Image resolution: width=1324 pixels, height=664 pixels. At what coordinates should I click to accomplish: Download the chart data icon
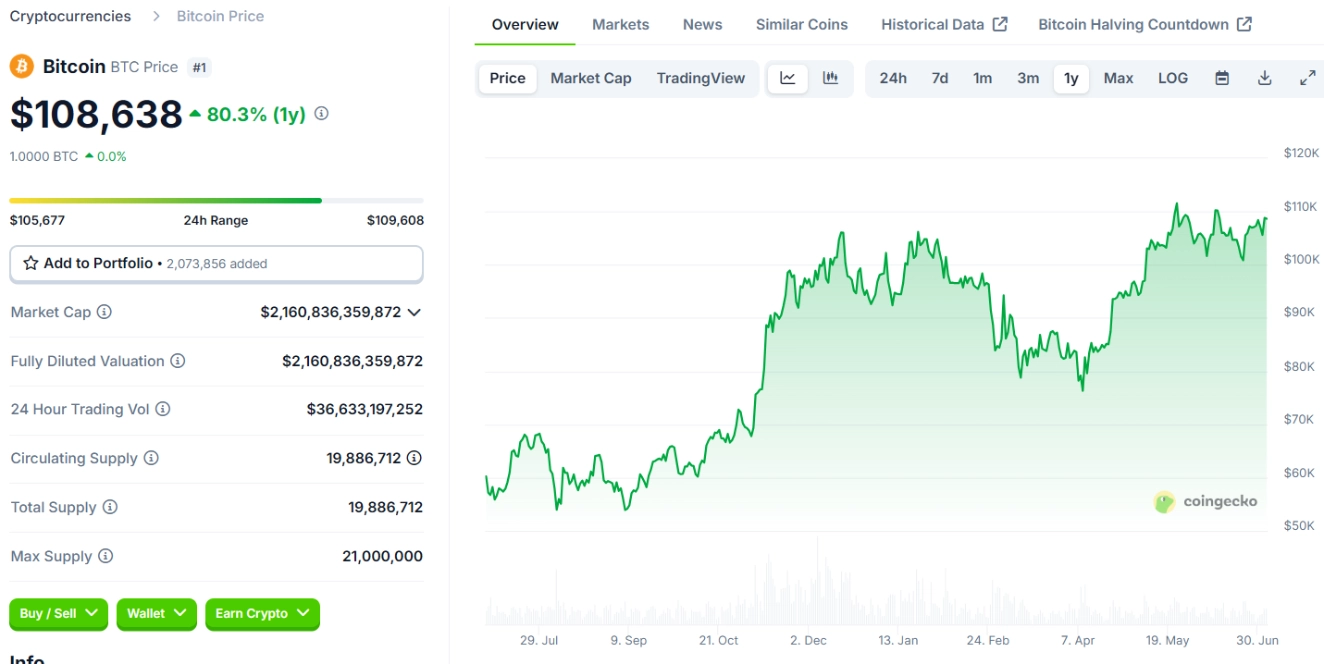click(x=1265, y=78)
